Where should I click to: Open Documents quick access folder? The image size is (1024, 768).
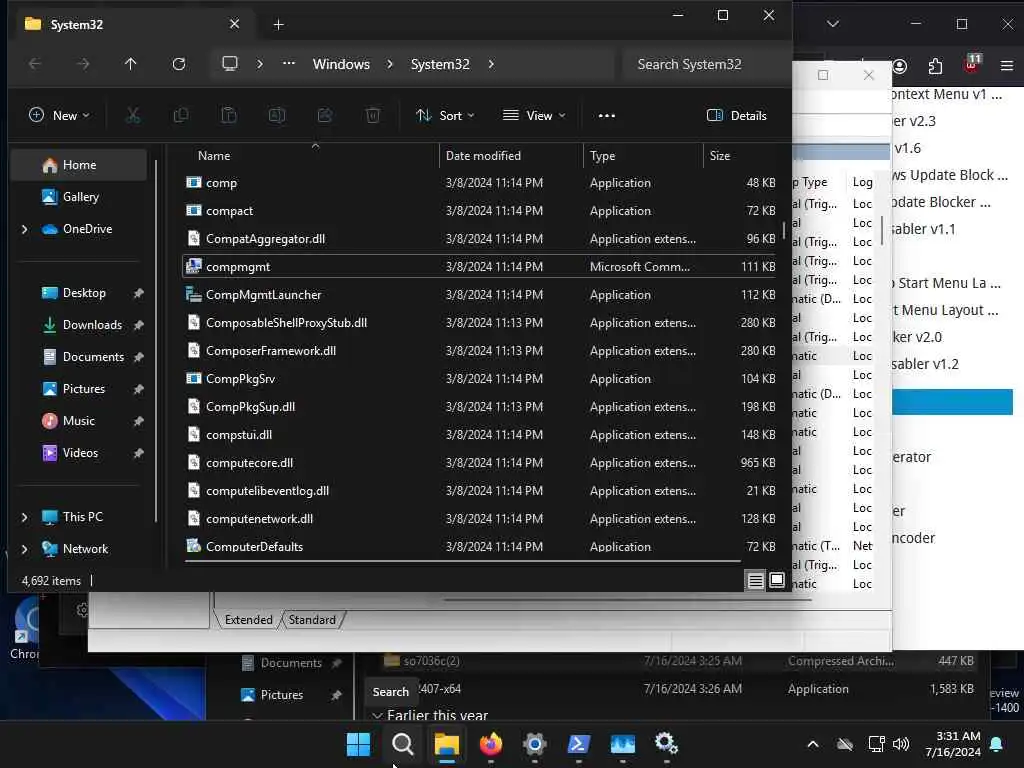pos(93,357)
